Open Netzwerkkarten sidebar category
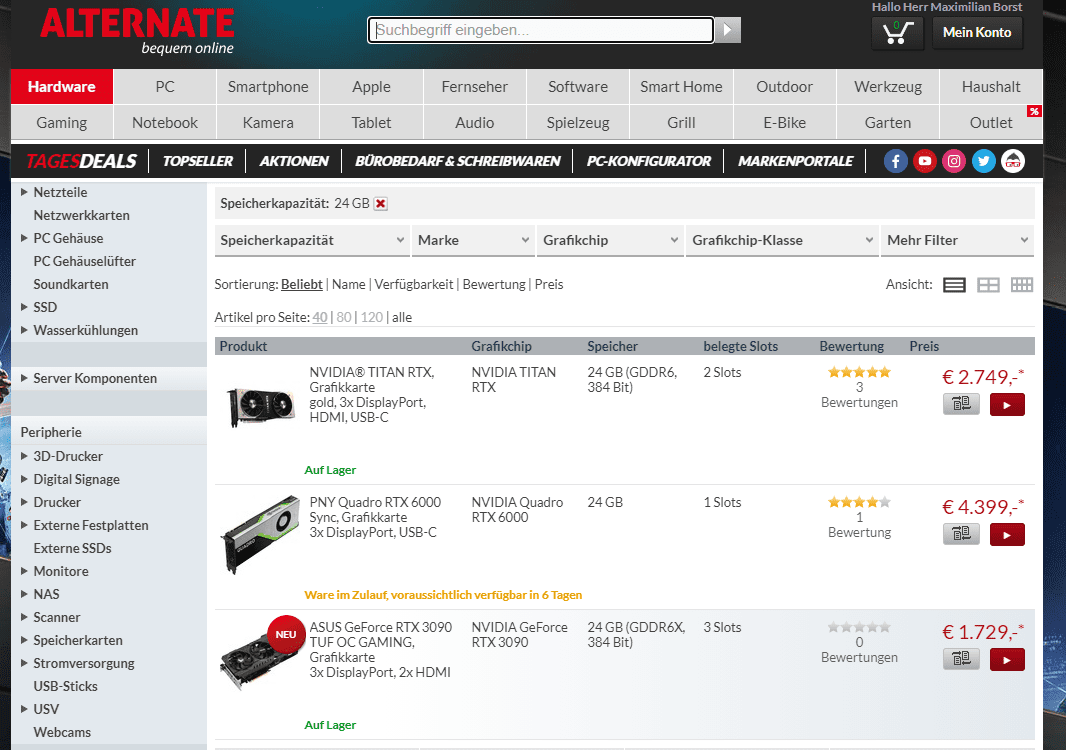The image size is (1066, 750). tap(82, 216)
